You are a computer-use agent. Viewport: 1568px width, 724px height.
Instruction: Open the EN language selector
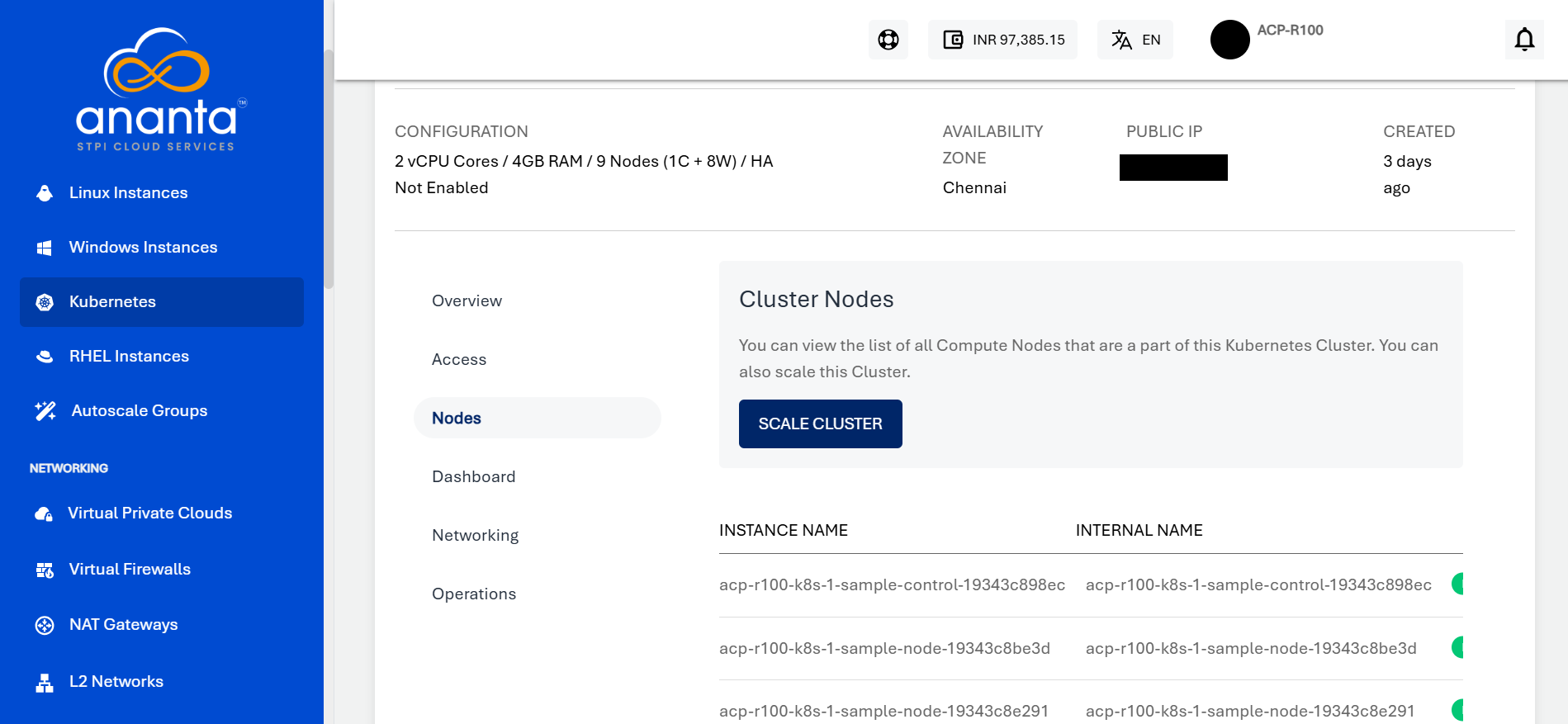1135,40
